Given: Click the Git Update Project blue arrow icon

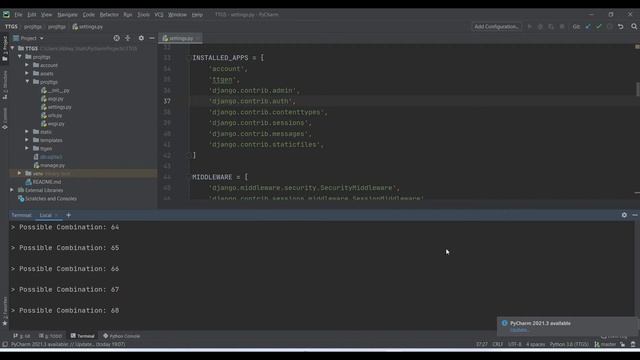Looking at the screenshot, I should pos(588,27).
